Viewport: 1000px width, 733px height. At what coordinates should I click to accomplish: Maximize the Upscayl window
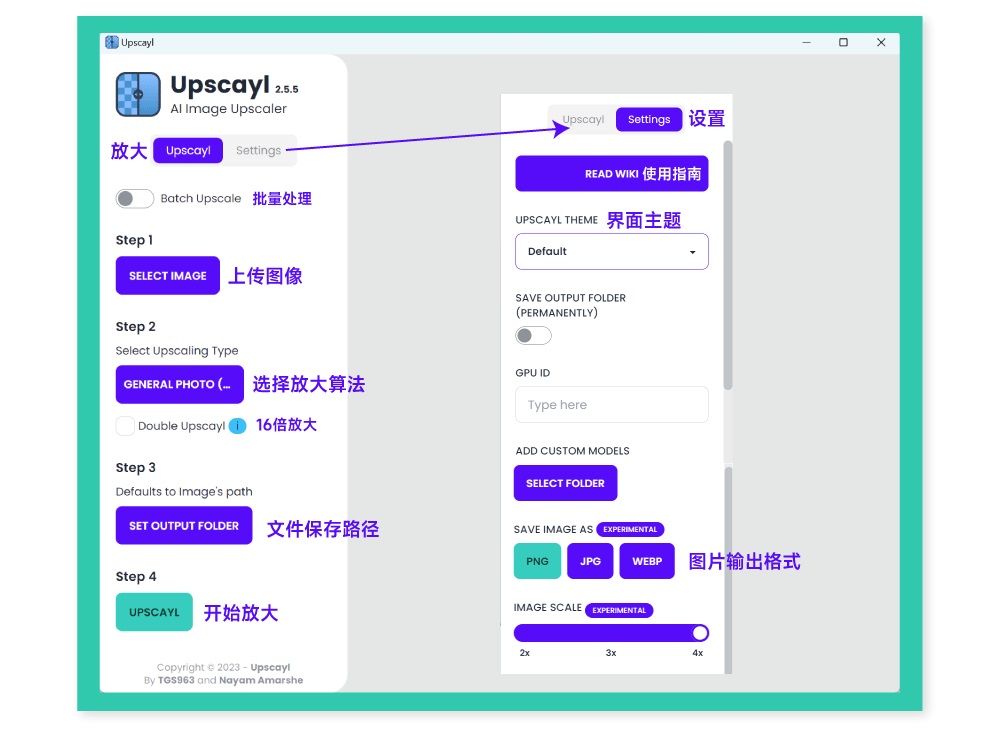pos(843,42)
